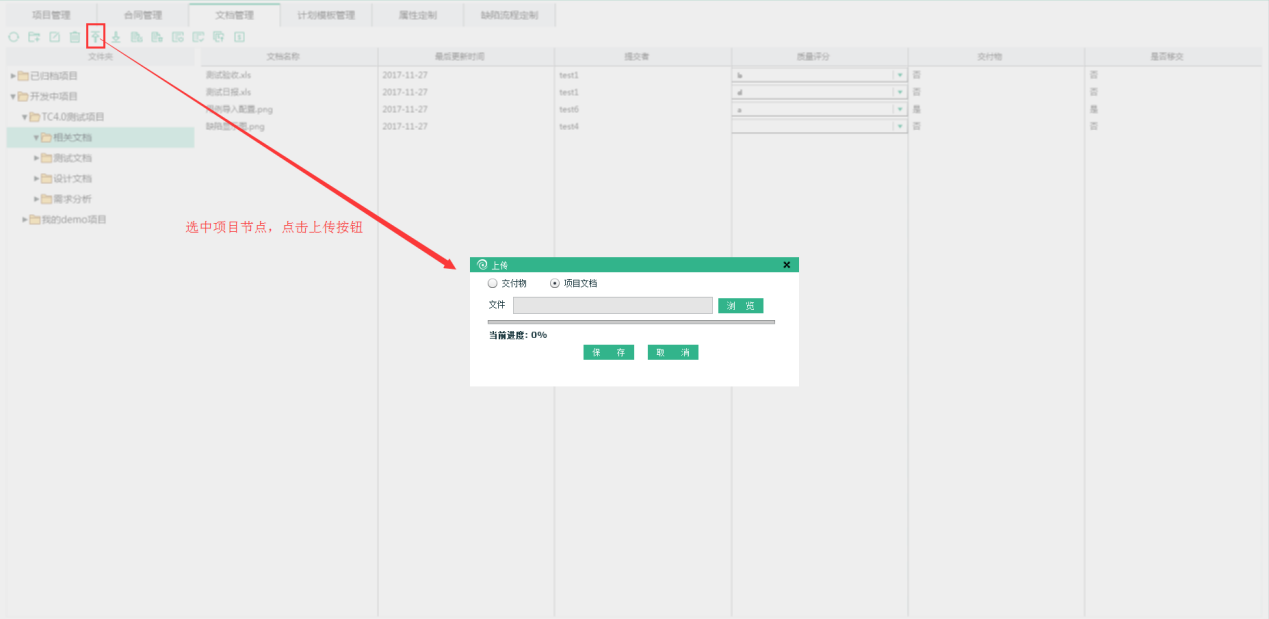Collapse the 开发中项目 tree node
Image resolution: width=1269 pixels, height=619 pixels.
click(13, 97)
